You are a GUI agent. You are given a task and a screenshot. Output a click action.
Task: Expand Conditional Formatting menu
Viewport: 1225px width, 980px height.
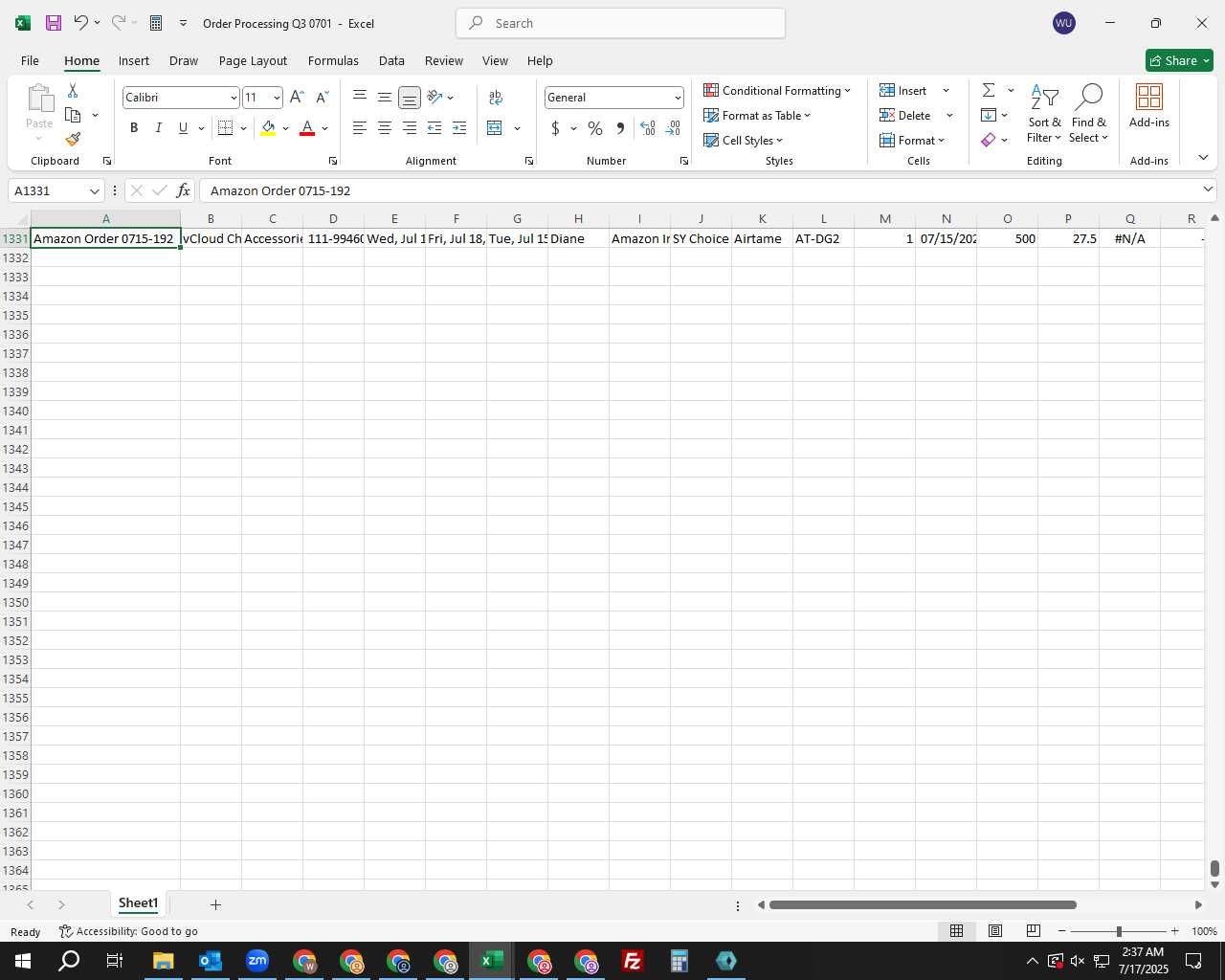tap(777, 90)
